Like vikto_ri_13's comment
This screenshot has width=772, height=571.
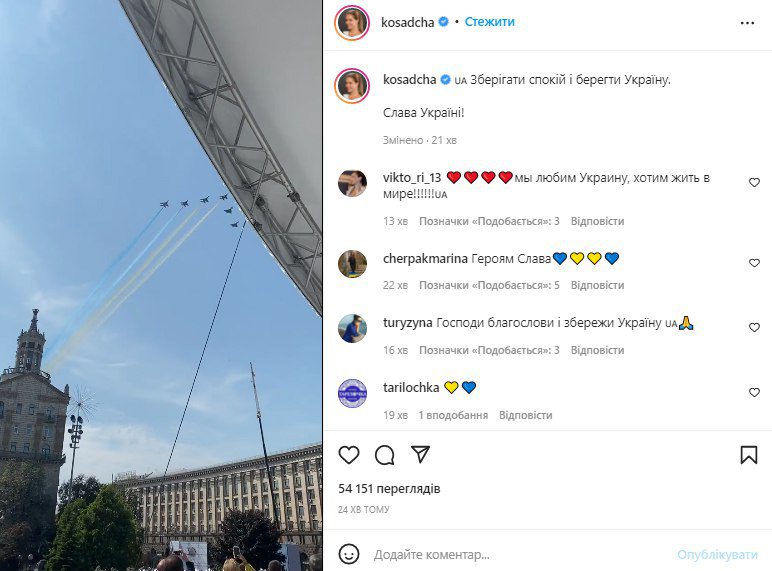(x=754, y=183)
